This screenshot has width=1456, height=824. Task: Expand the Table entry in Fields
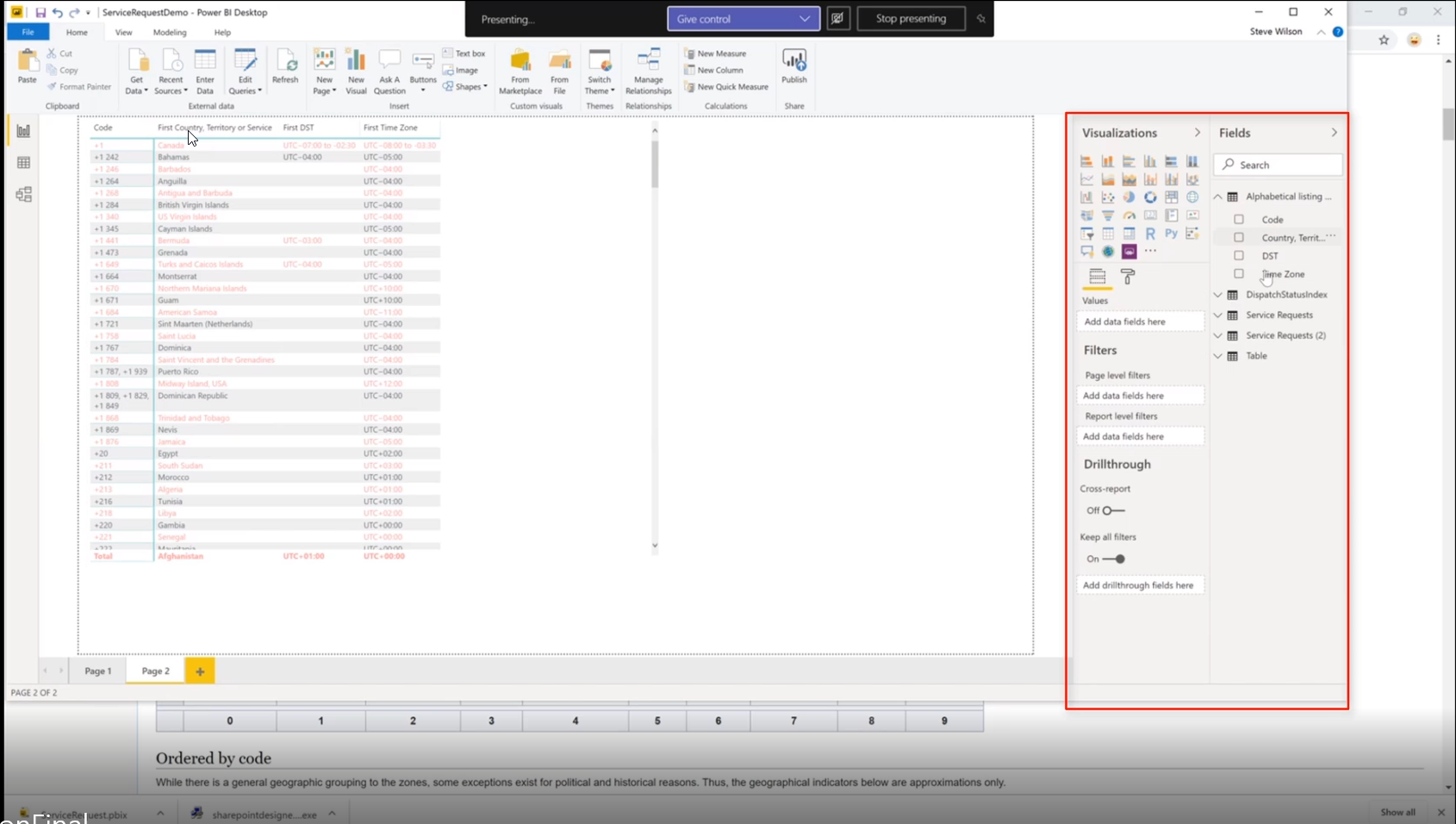click(x=1218, y=356)
